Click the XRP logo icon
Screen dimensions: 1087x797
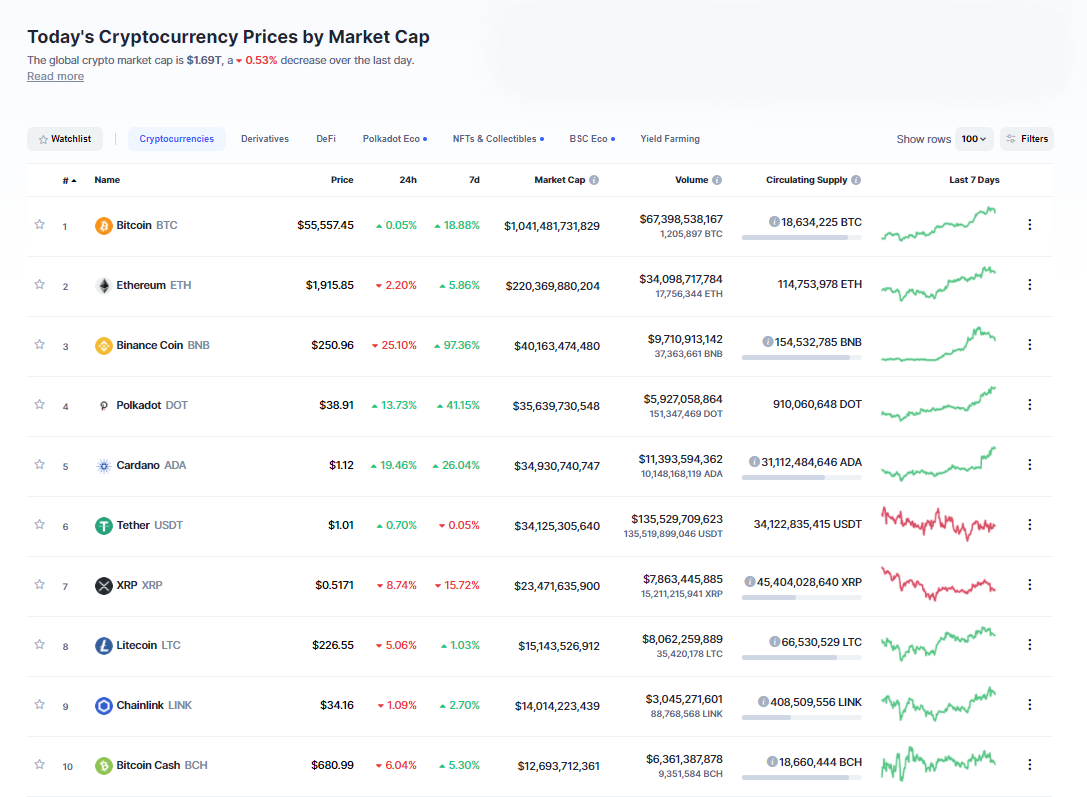coord(103,586)
